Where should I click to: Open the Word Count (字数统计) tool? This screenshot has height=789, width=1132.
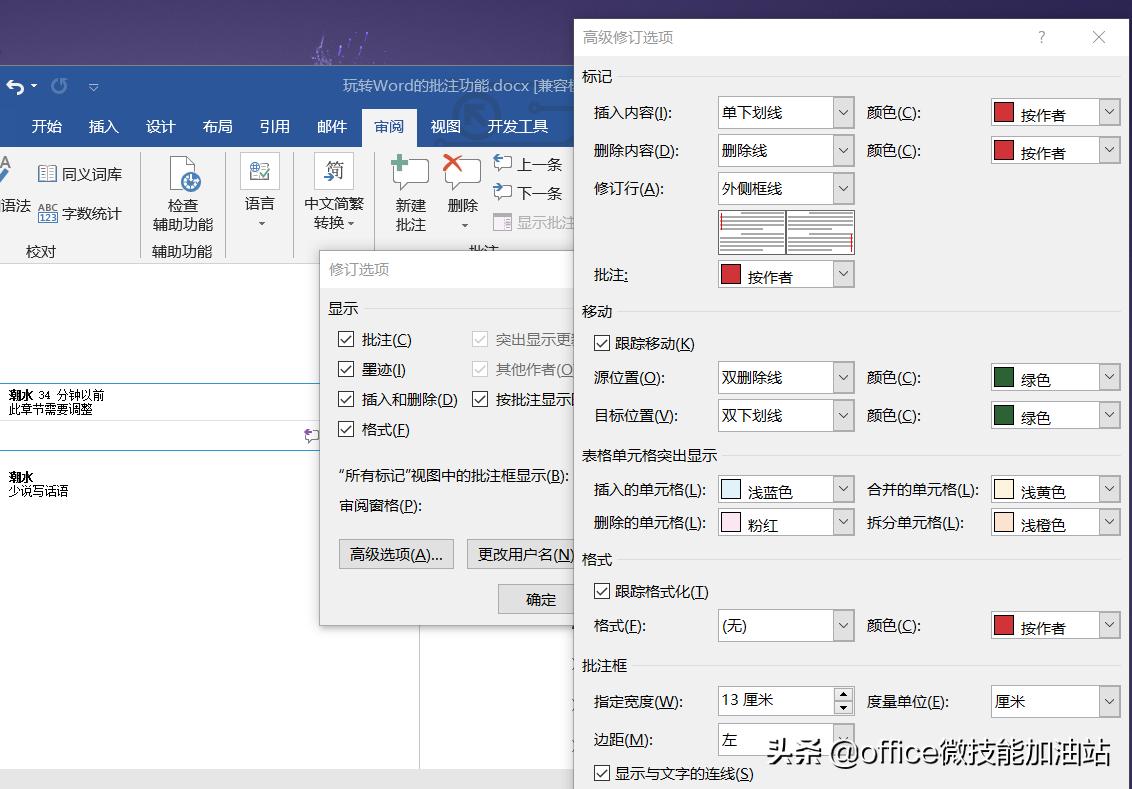point(80,212)
